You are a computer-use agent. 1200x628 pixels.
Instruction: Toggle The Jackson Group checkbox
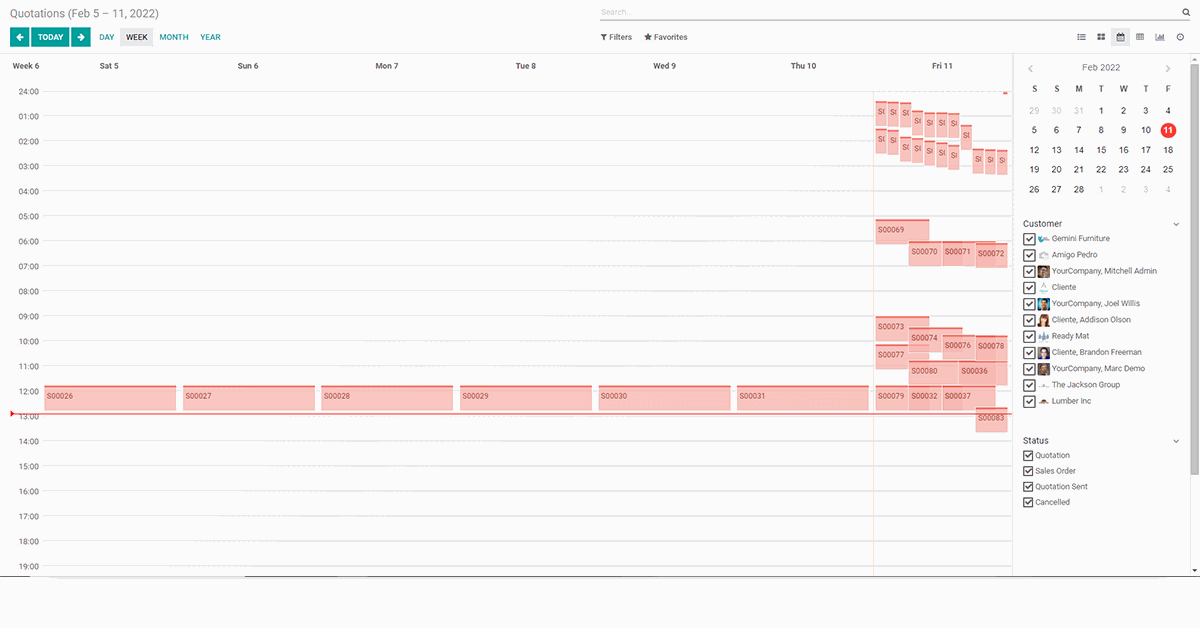(x=1029, y=385)
